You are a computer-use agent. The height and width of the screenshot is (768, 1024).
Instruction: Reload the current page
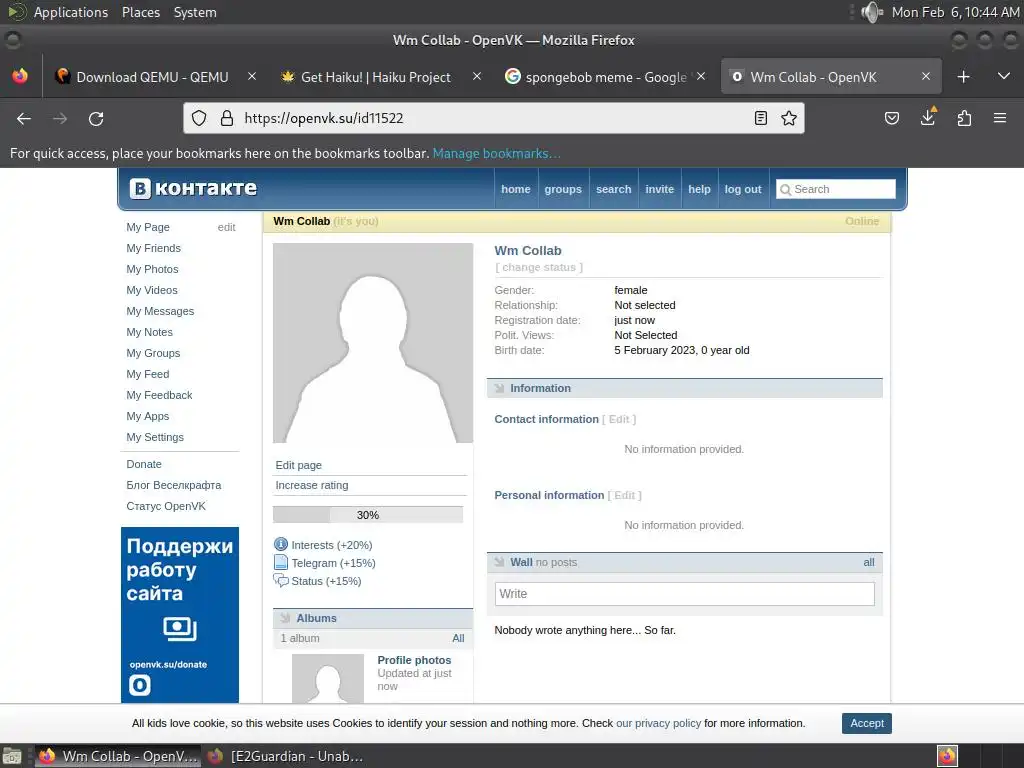click(96, 118)
